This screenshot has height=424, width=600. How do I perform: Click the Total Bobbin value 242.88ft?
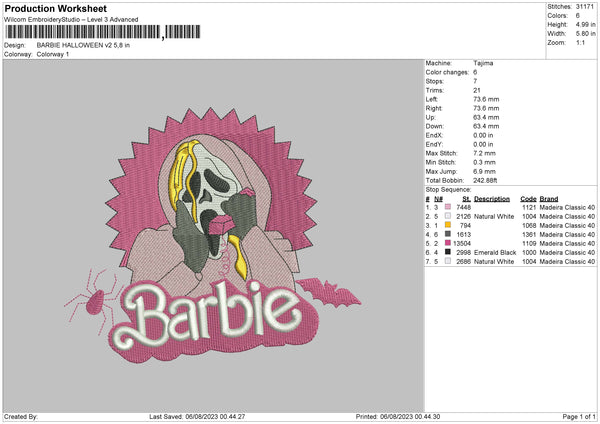[485, 180]
